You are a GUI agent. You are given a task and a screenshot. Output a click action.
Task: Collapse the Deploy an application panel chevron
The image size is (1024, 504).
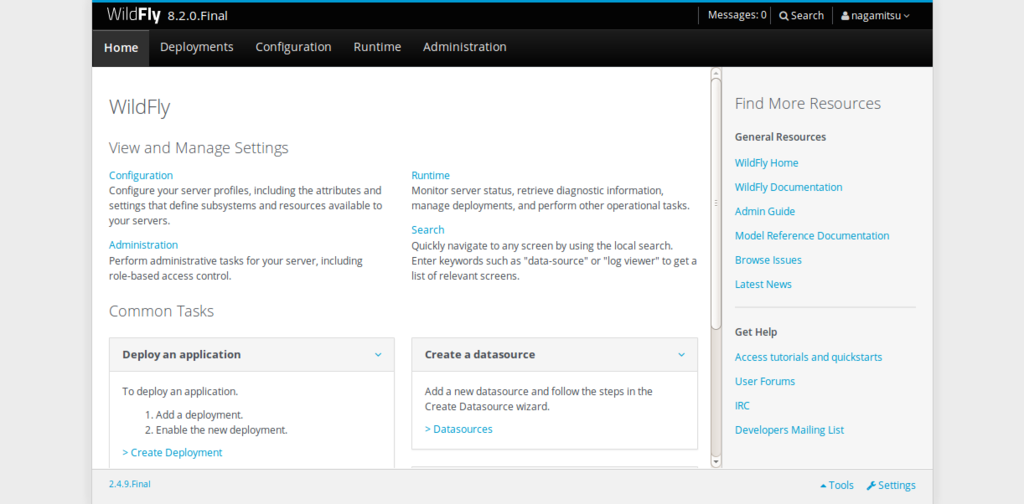[x=377, y=354]
